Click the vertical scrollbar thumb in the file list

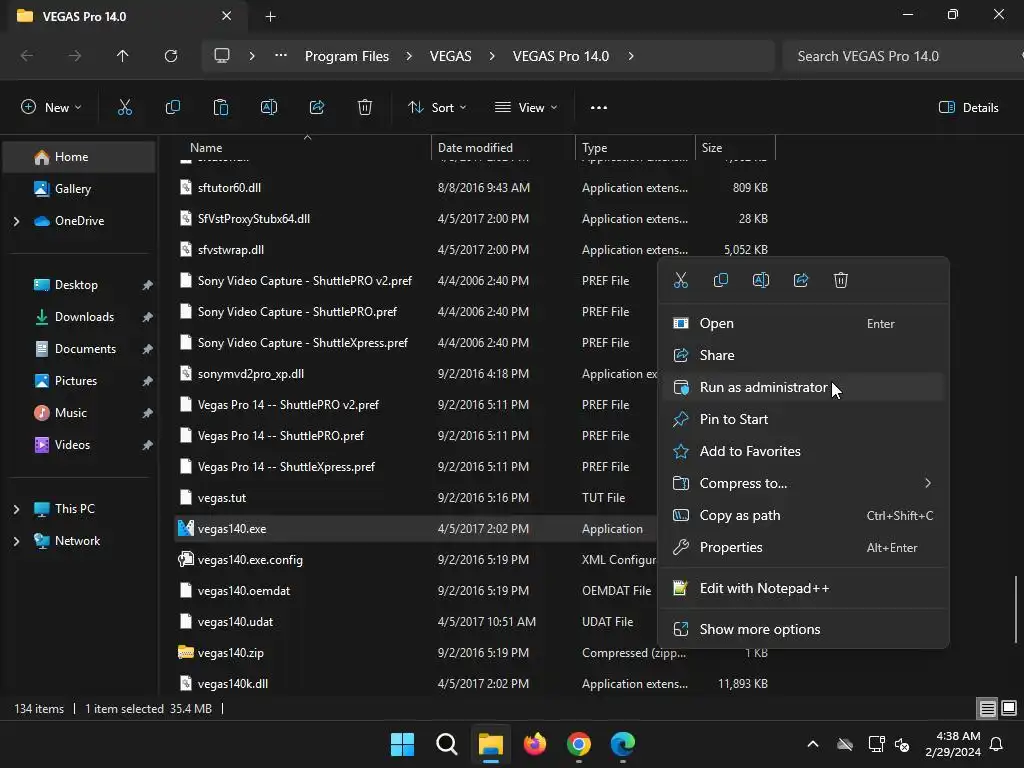(x=1016, y=609)
